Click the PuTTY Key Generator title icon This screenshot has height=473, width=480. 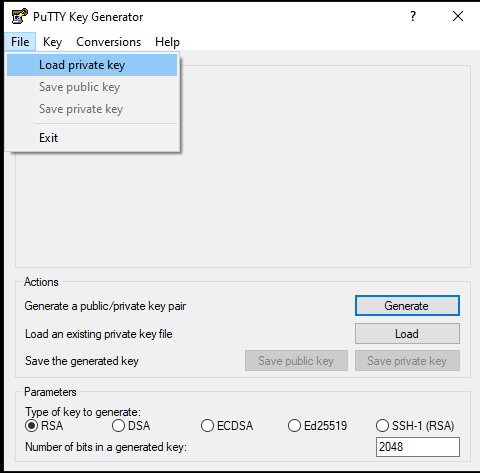coord(19,16)
